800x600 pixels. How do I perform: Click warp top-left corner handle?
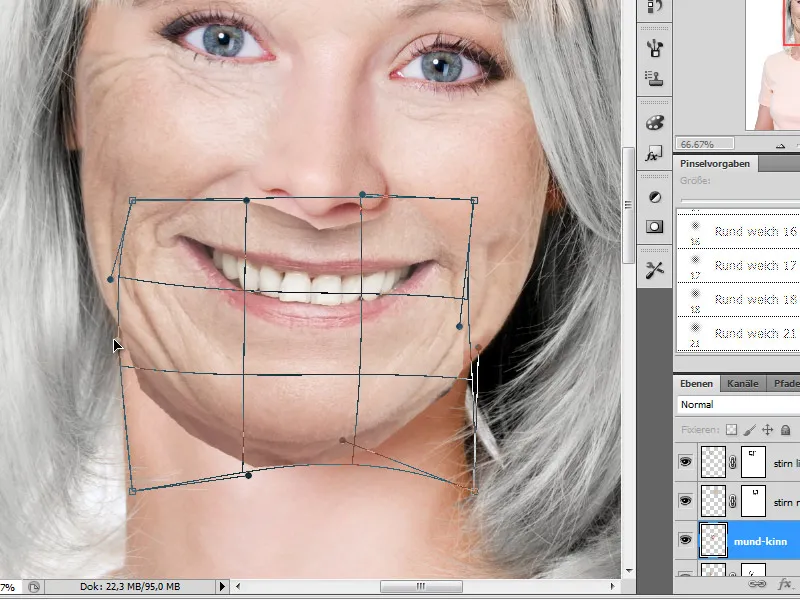coord(133,201)
